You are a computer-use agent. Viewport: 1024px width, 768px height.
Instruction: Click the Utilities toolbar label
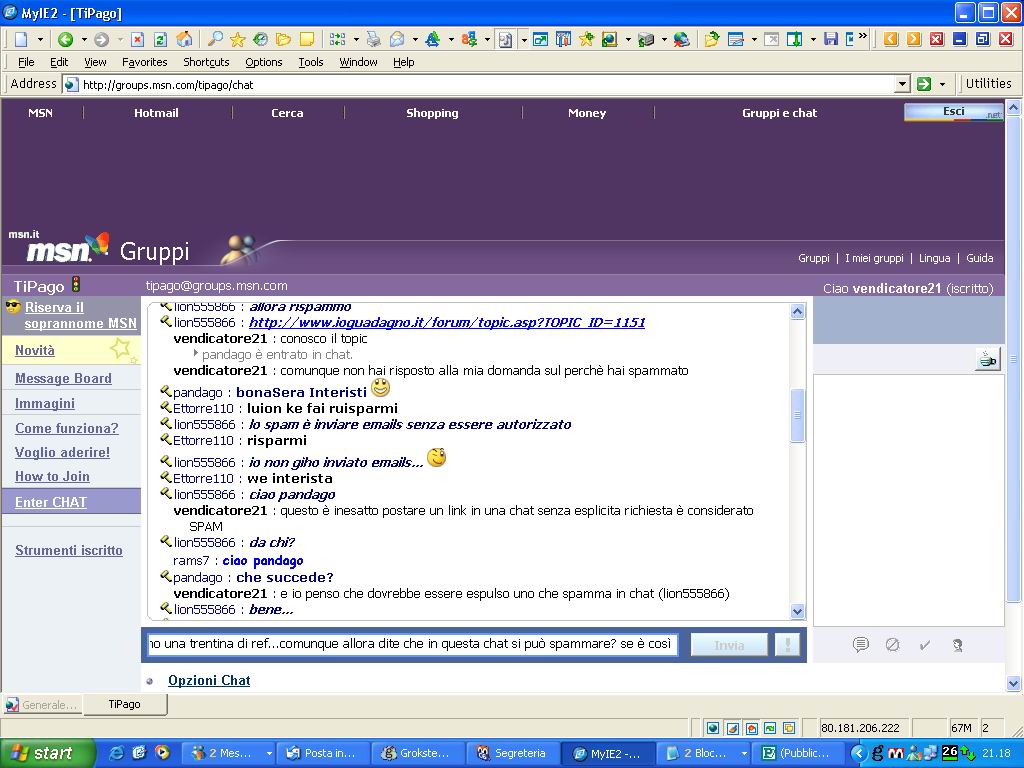click(x=988, y=83)
